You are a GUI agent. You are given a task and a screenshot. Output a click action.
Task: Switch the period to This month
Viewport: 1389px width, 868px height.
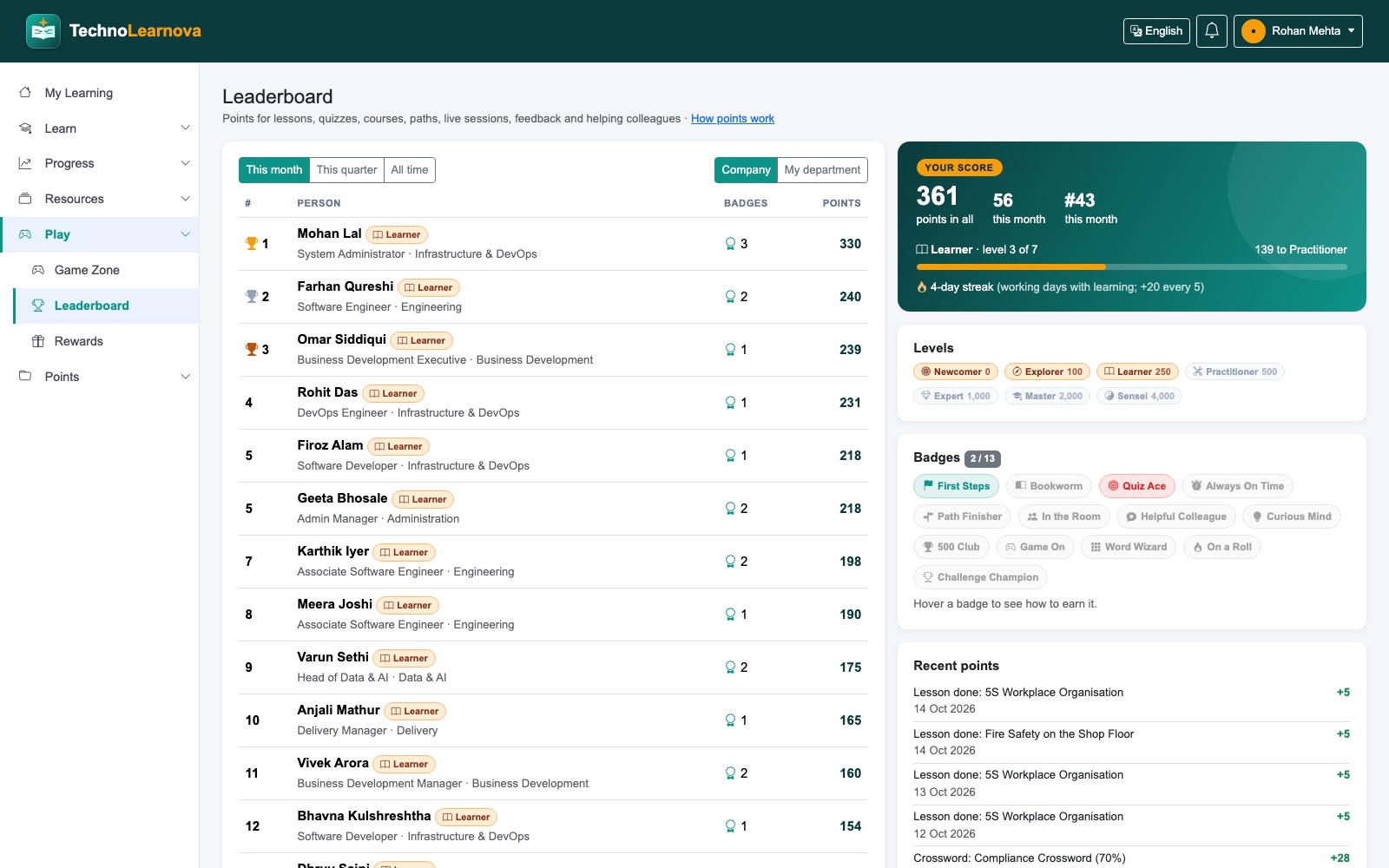click(x=274, y=170)
